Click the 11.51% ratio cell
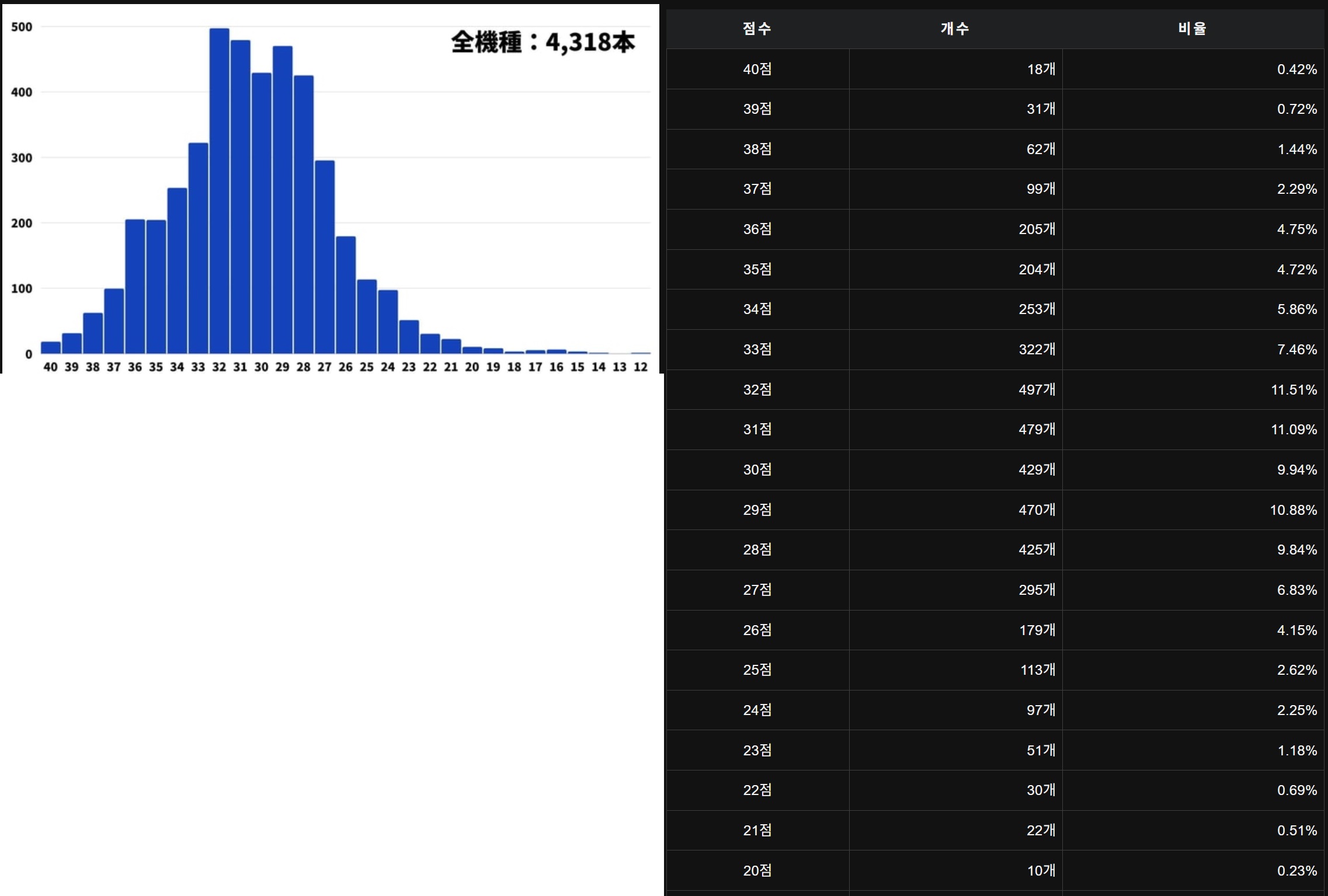Screen dimensions: 1328x896 click(x=1294, y=389)
